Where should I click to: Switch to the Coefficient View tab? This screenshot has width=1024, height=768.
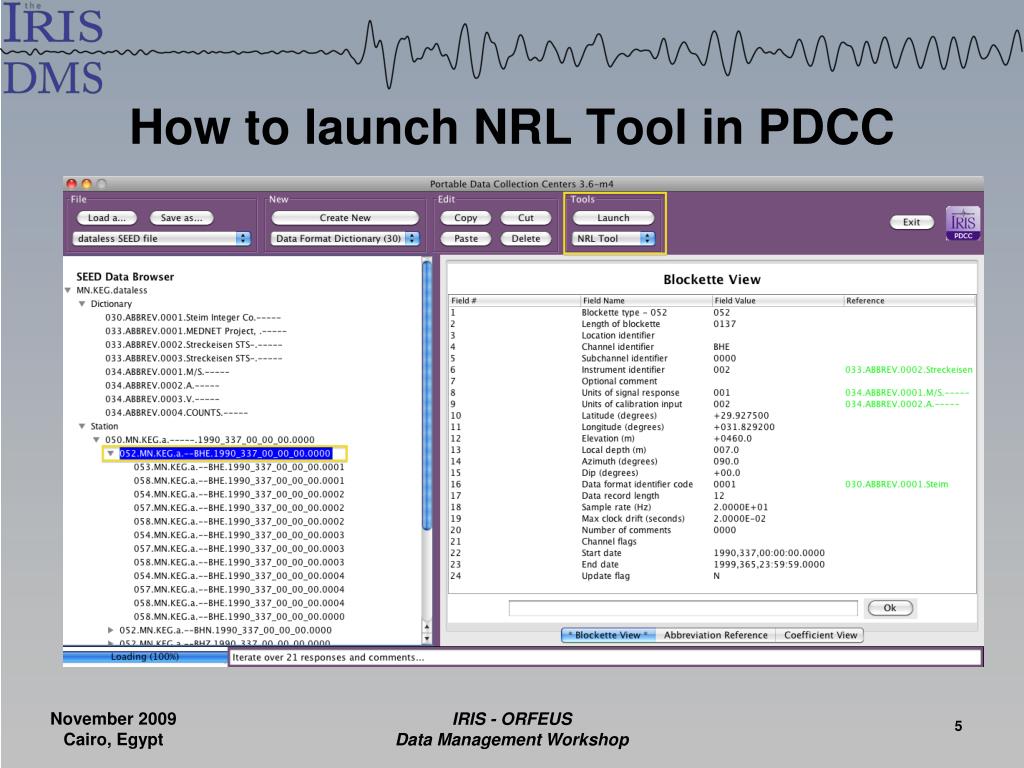(x=820, y=635)
